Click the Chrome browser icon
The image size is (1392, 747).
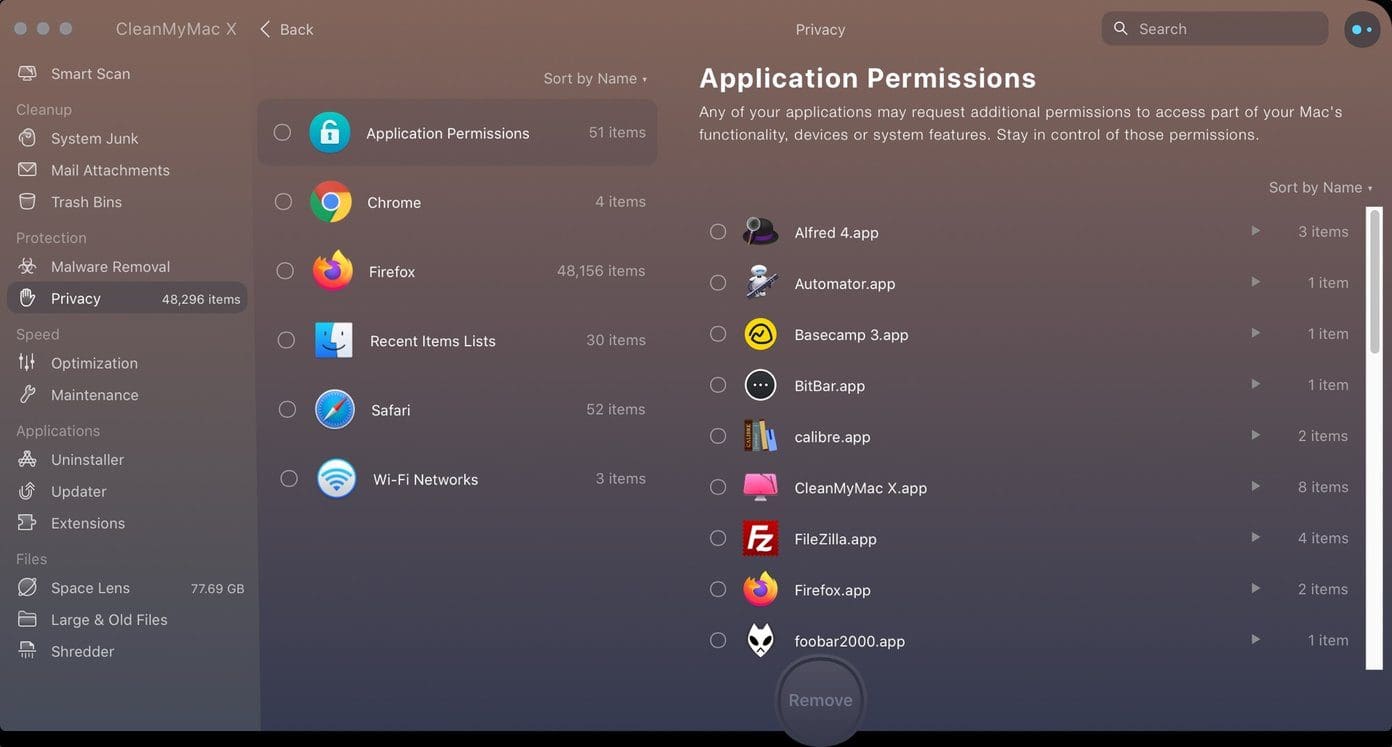[x=331, y=202]
